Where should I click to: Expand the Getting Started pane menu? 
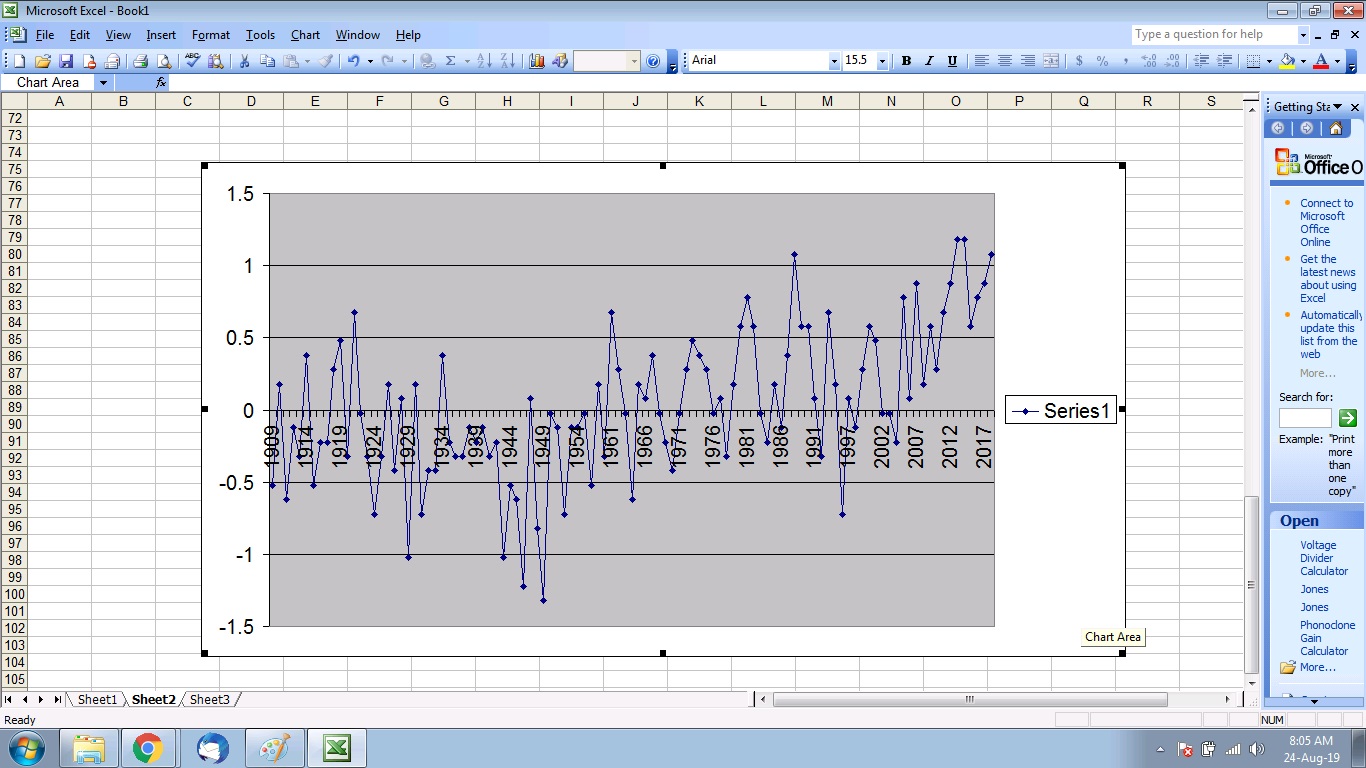(x=1337, y=107)
